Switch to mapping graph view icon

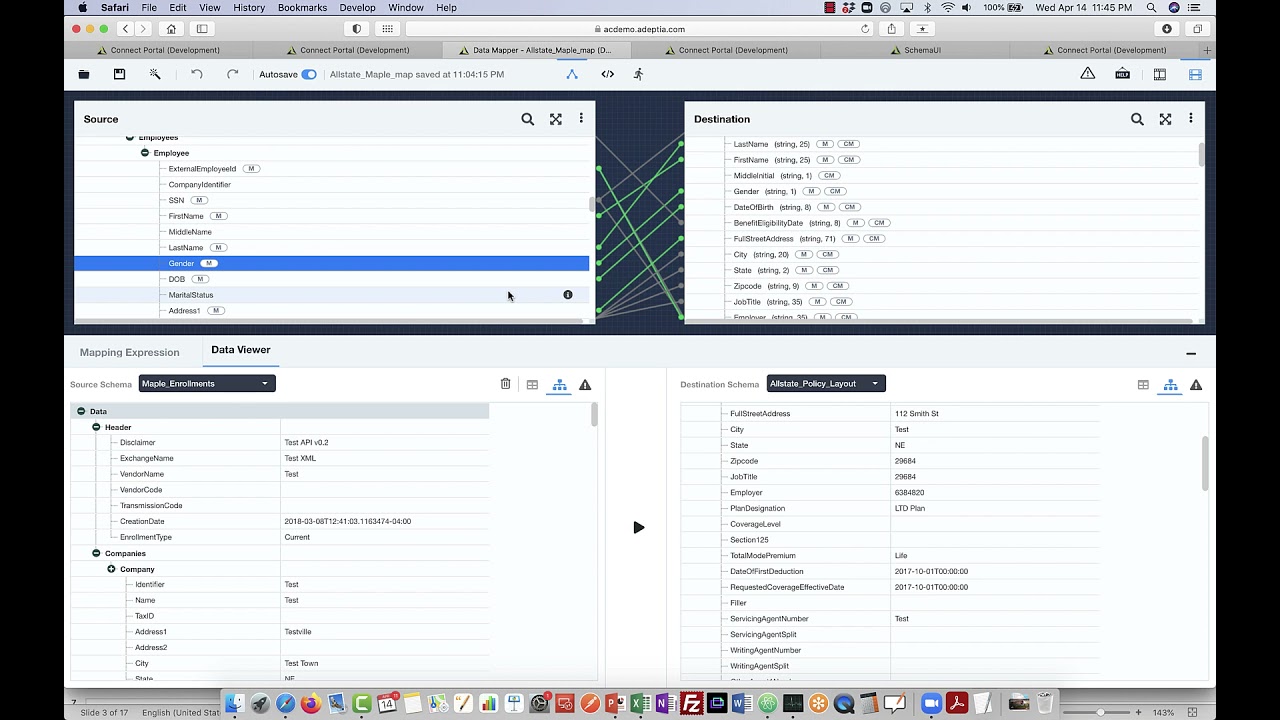point(572,74)
